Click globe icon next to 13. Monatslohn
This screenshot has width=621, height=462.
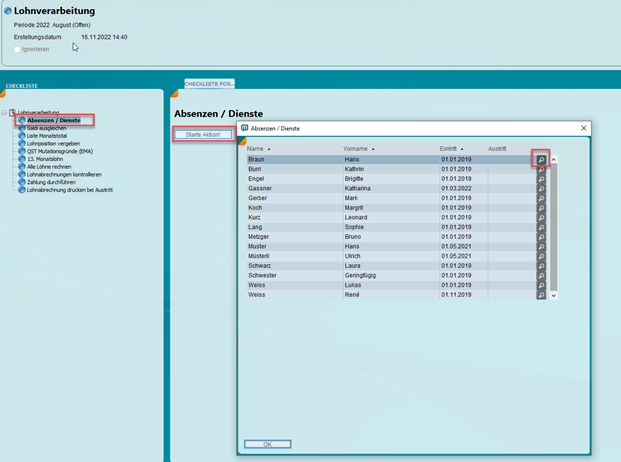click(21, 158)
